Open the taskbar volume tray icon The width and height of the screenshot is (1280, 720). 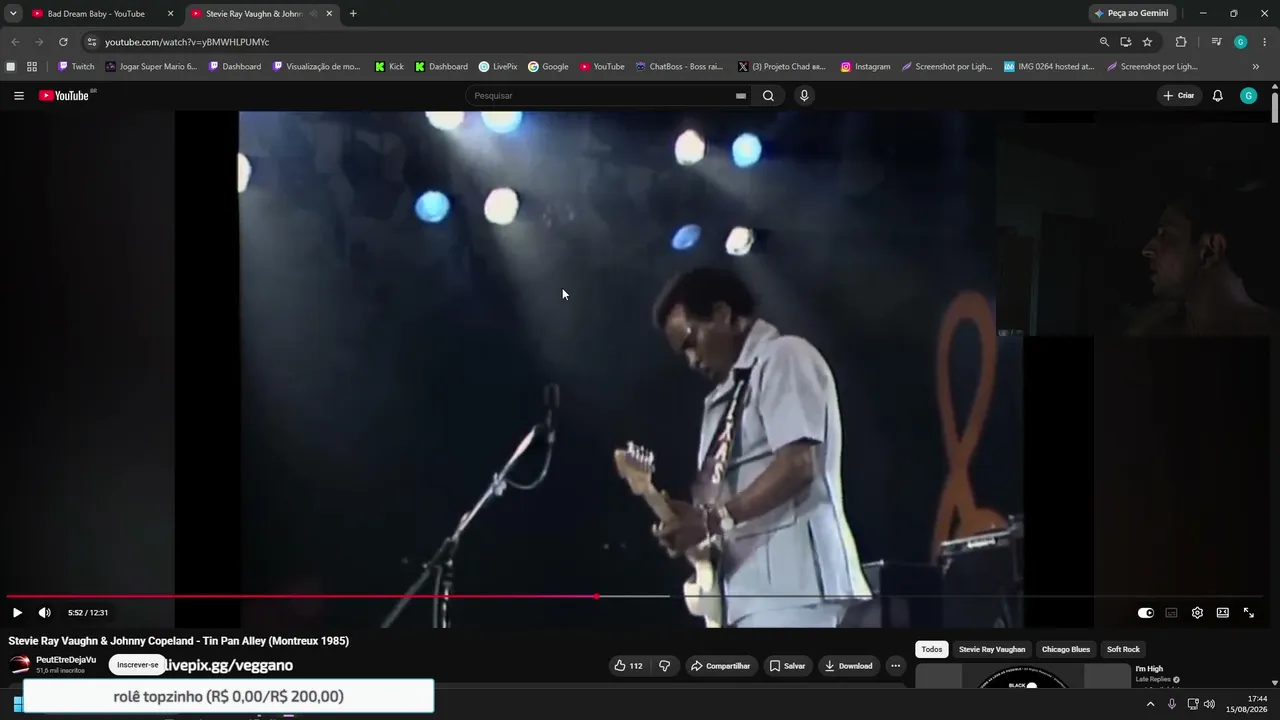click(1209, 704)
